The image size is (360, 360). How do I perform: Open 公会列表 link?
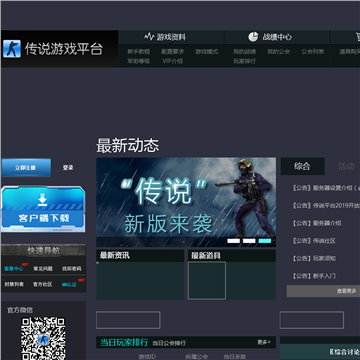(x=313, y=52)
